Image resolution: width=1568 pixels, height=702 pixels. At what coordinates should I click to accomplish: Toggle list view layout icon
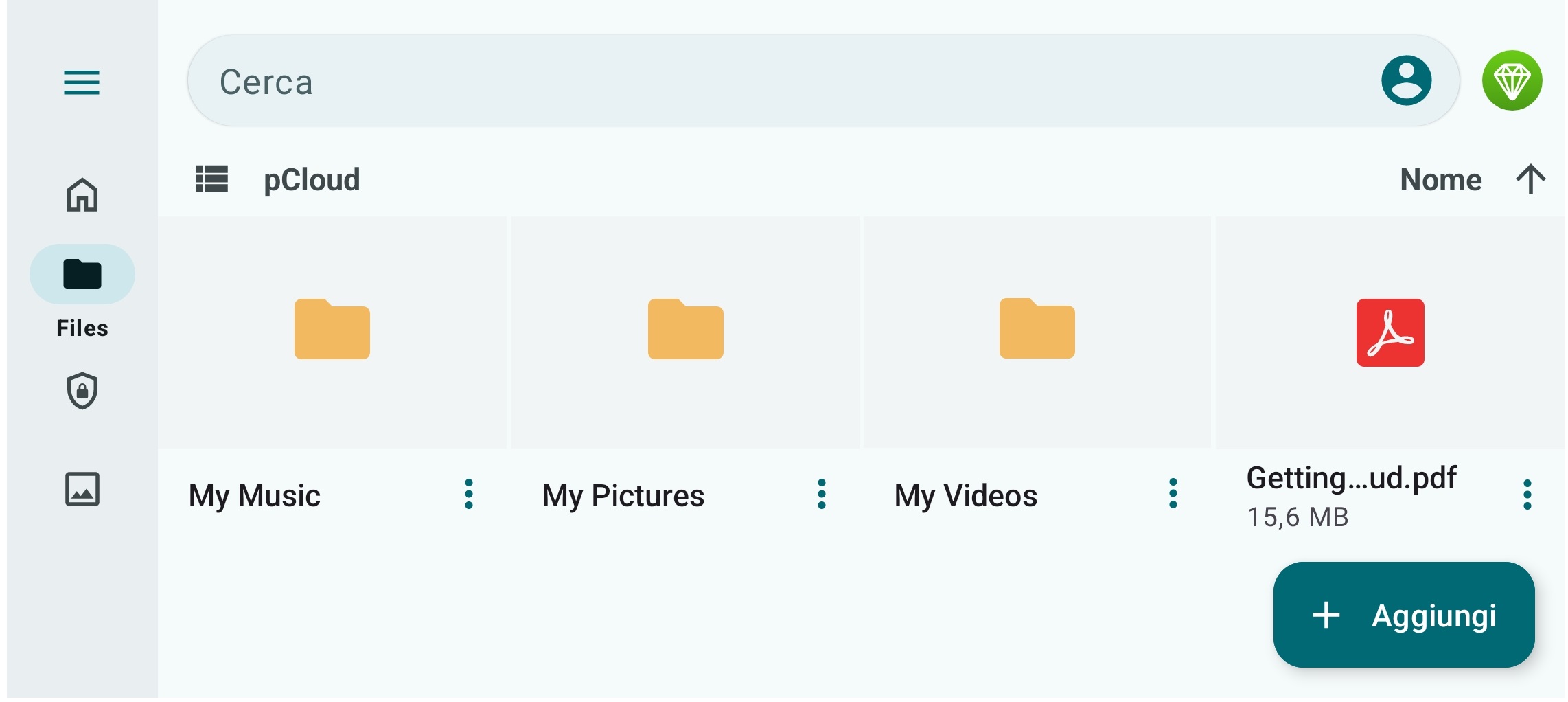[211, 179]
